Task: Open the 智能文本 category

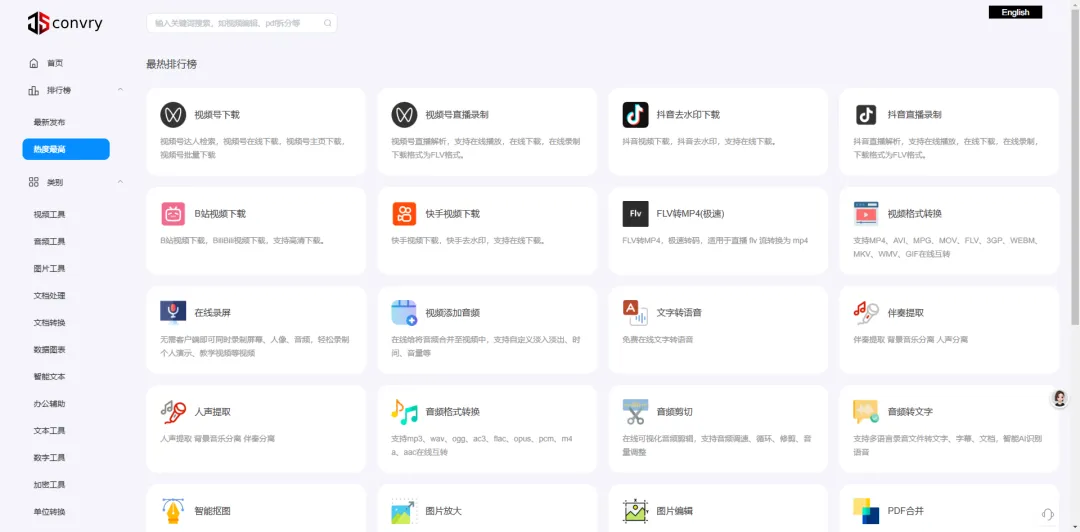Action: [50, 377]
